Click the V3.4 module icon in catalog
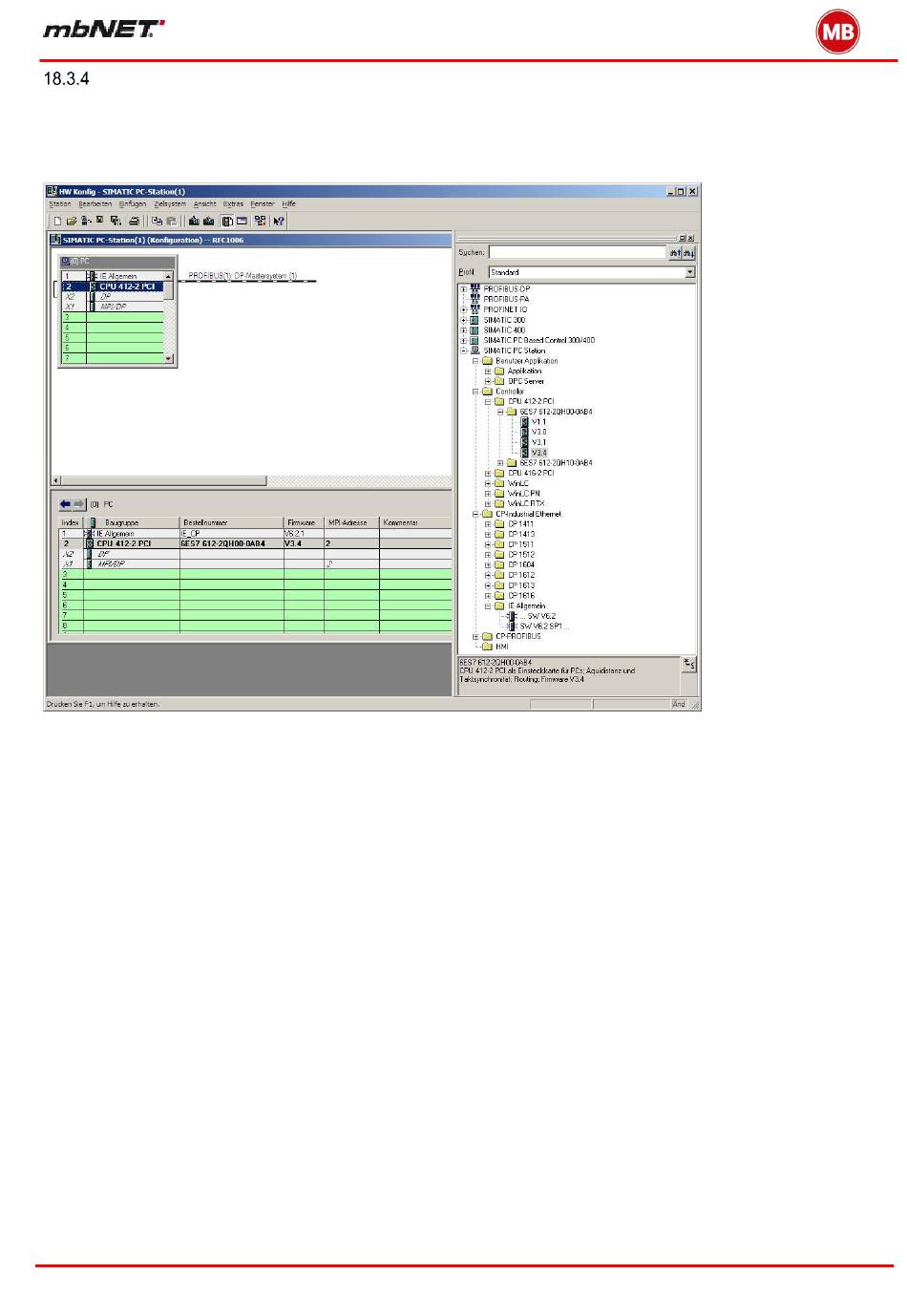 point(525,453)
